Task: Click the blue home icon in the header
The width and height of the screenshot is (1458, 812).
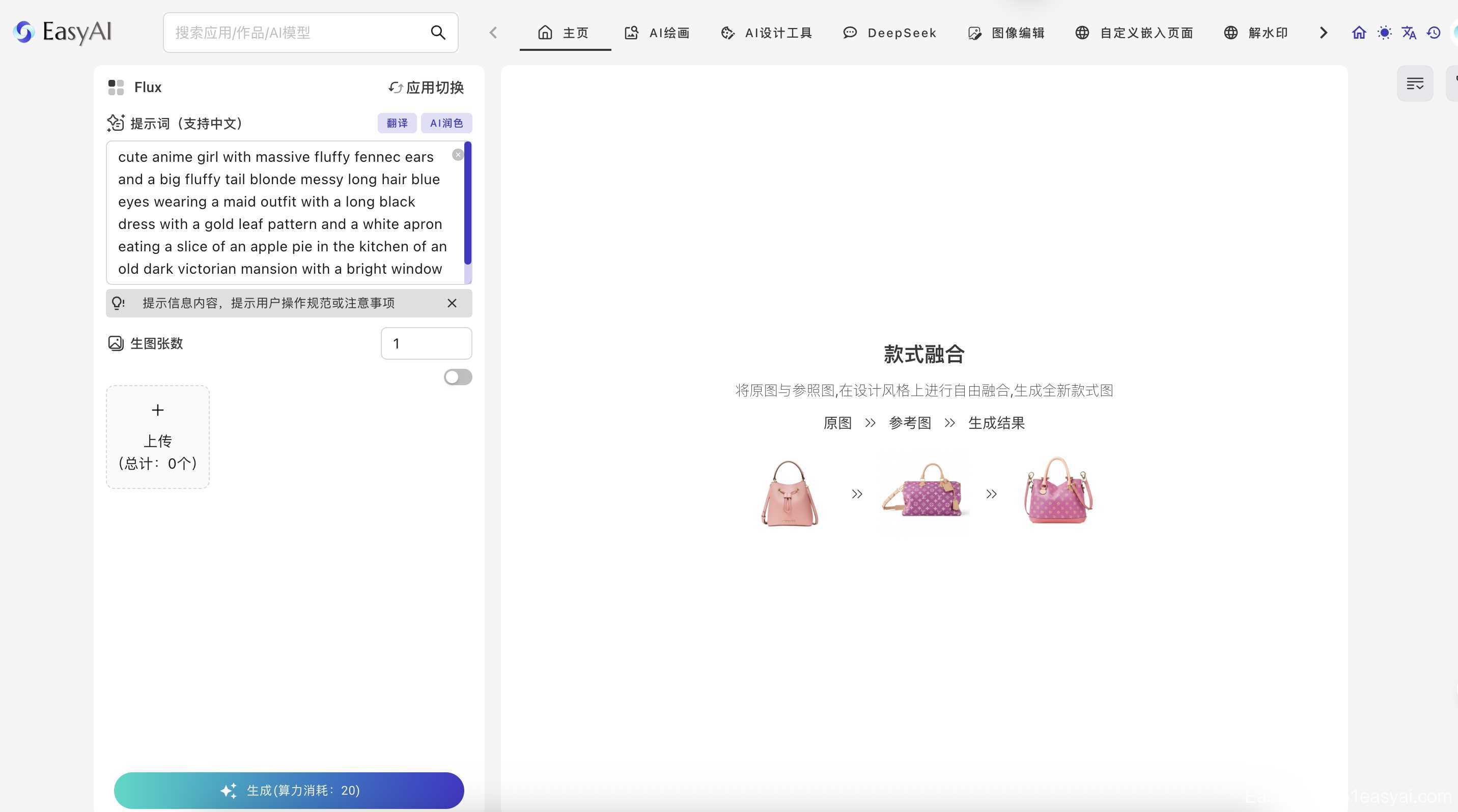Action: pyautogui.click(x=1359, y=33)
